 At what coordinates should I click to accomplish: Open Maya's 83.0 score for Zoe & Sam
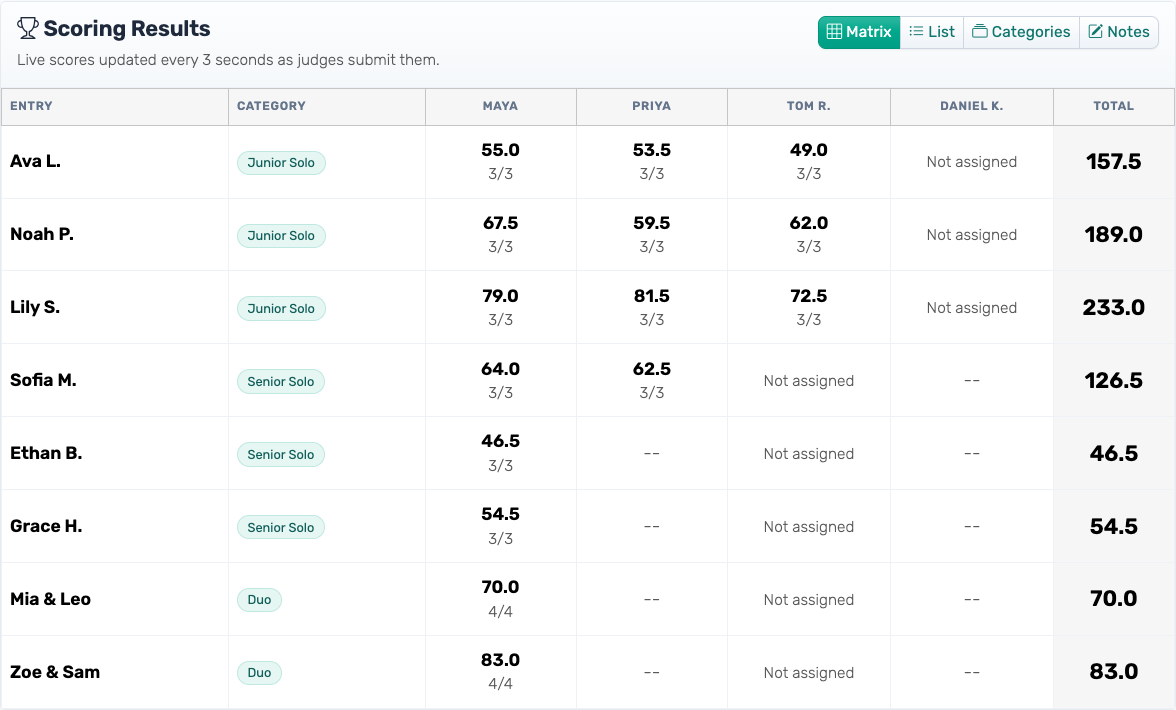pyautogui.click(x=500, y=660)
